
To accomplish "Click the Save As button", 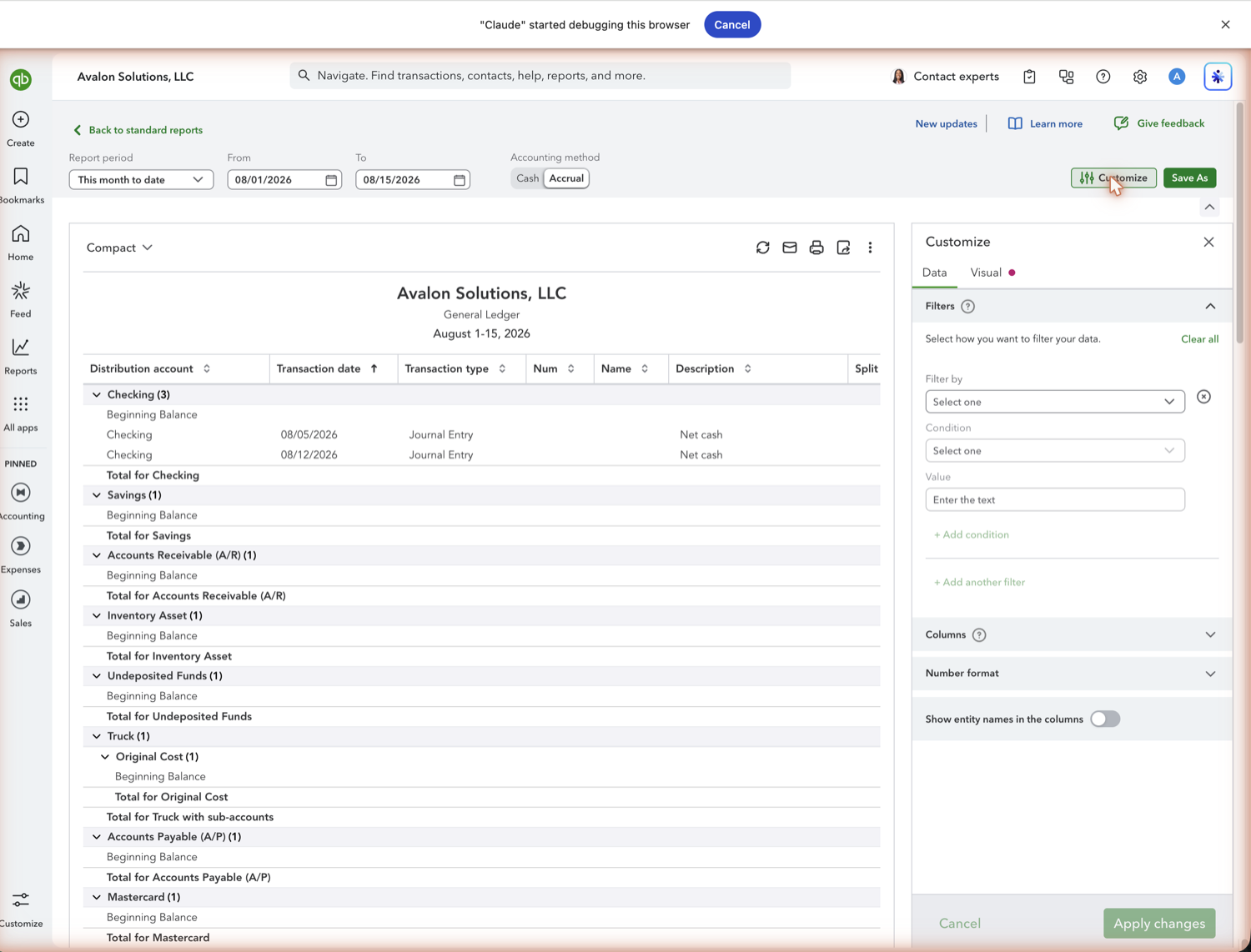I will (1189, 178).
